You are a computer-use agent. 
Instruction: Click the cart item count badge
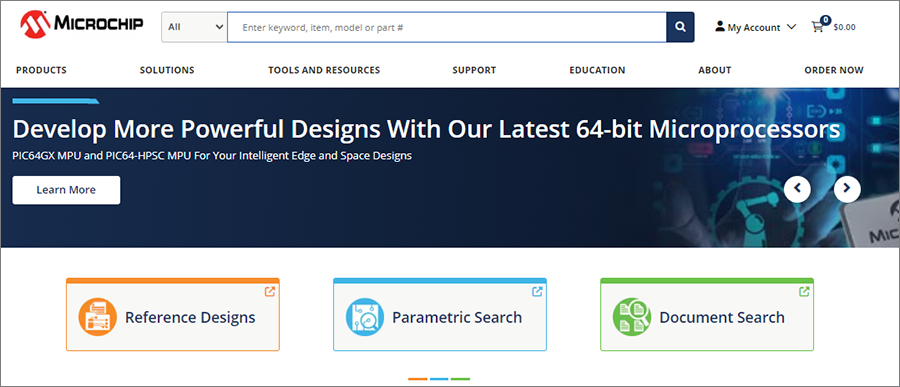[x=825, y=20]
